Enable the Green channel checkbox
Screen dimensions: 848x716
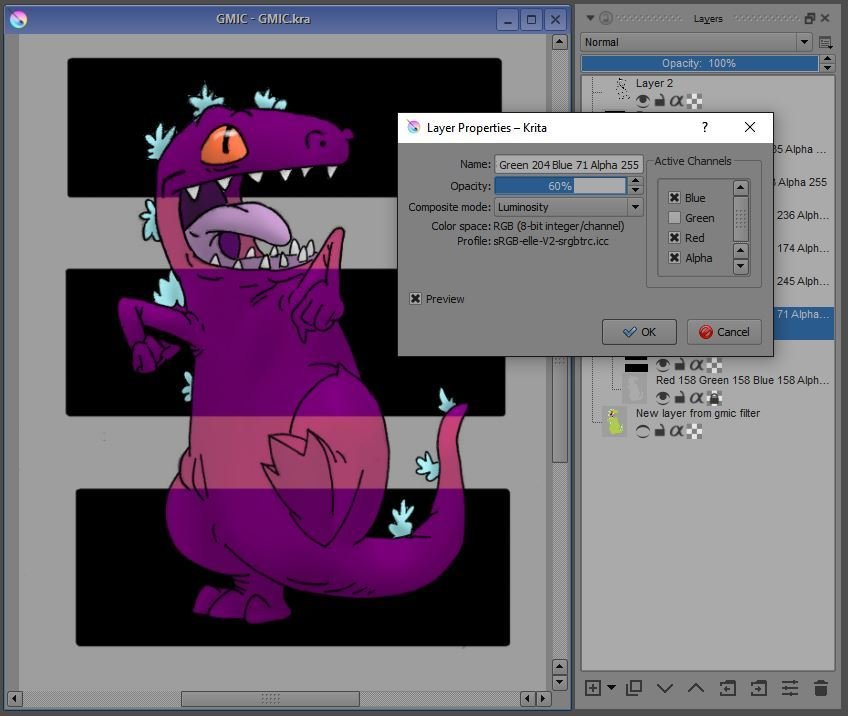(674, 217)
